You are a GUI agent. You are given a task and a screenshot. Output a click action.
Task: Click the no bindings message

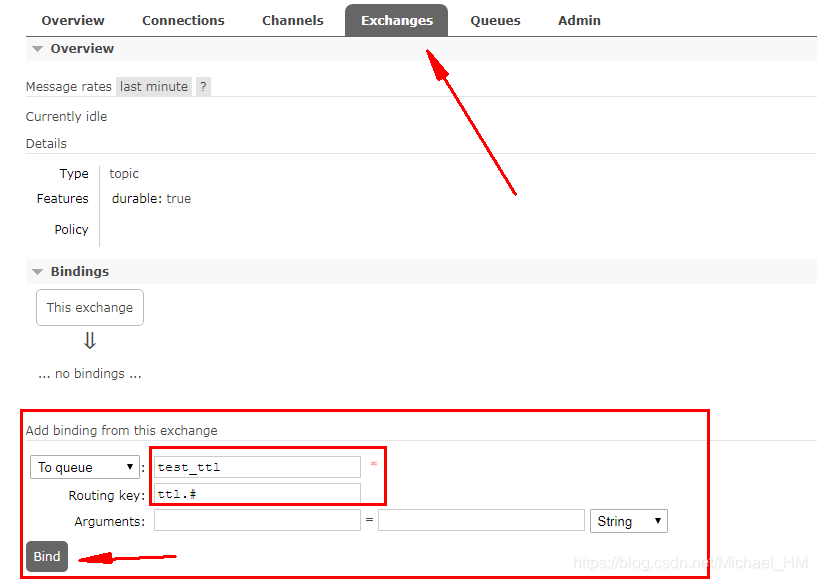coord(90,374)
